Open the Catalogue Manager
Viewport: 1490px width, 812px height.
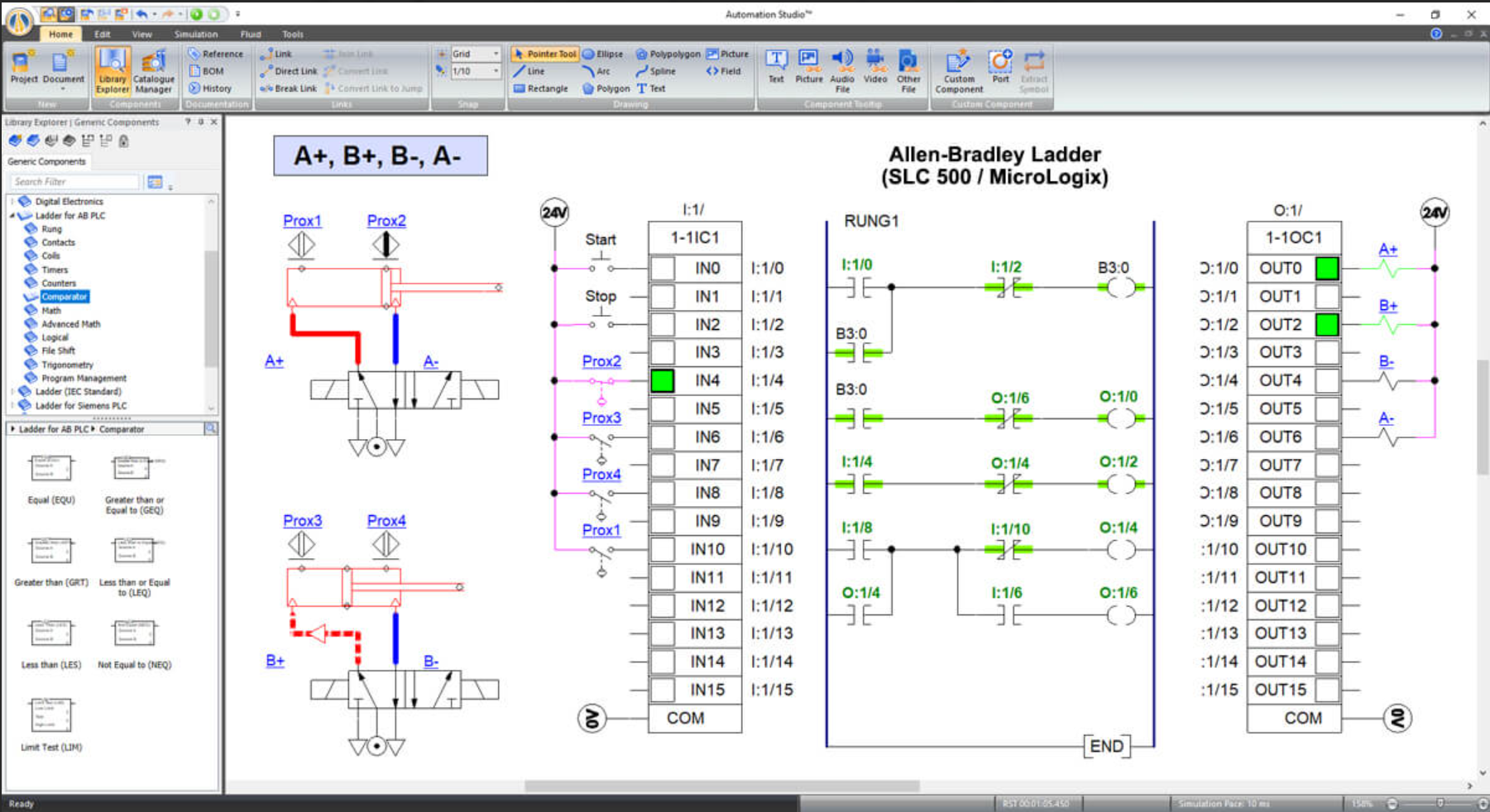pyautogui.click(x=153, y=70)
